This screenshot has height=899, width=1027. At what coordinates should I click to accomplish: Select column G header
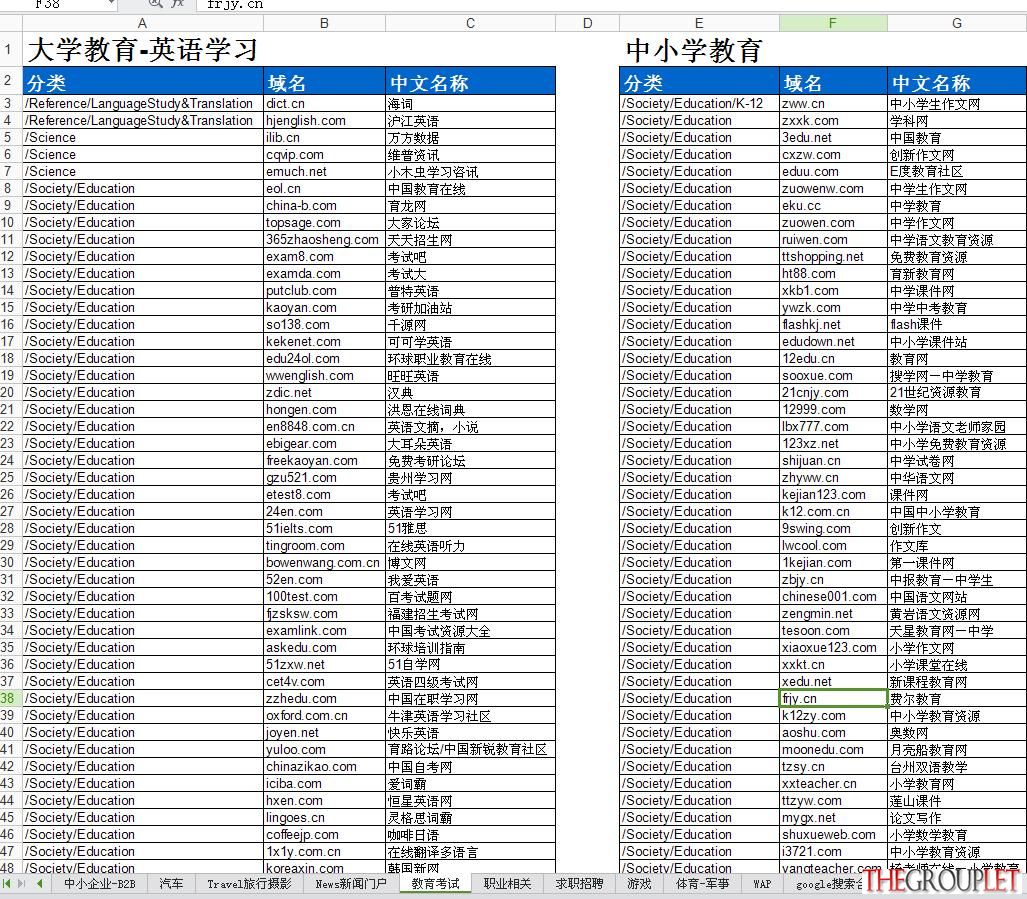tap(957, 23)
